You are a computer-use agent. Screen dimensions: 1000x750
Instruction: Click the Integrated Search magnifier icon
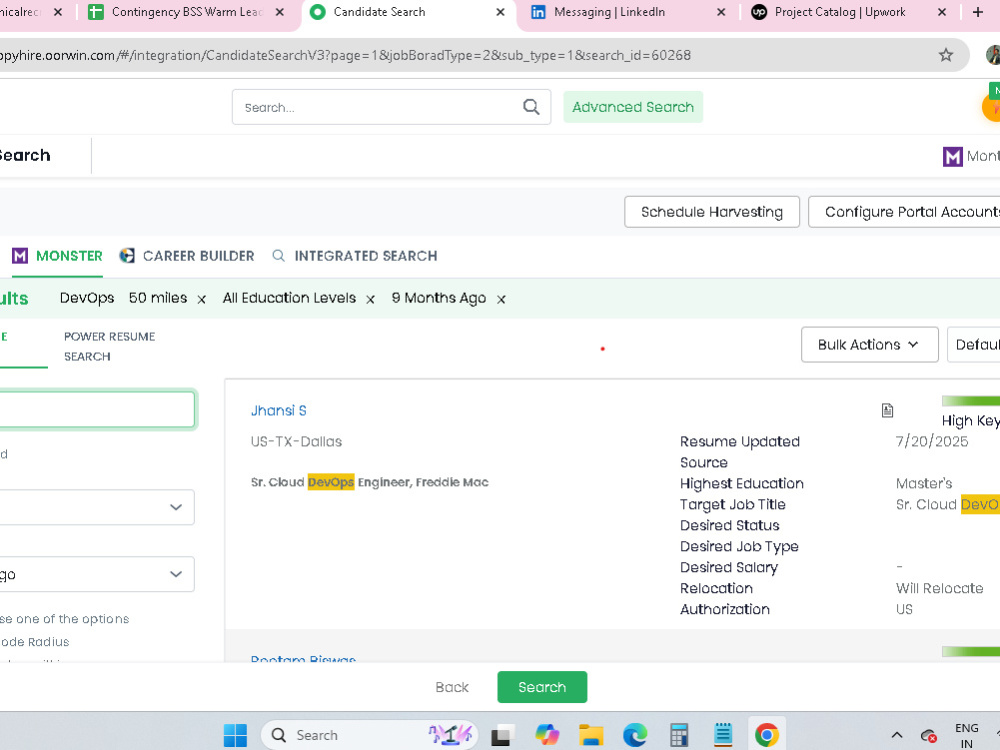point(278,256)
